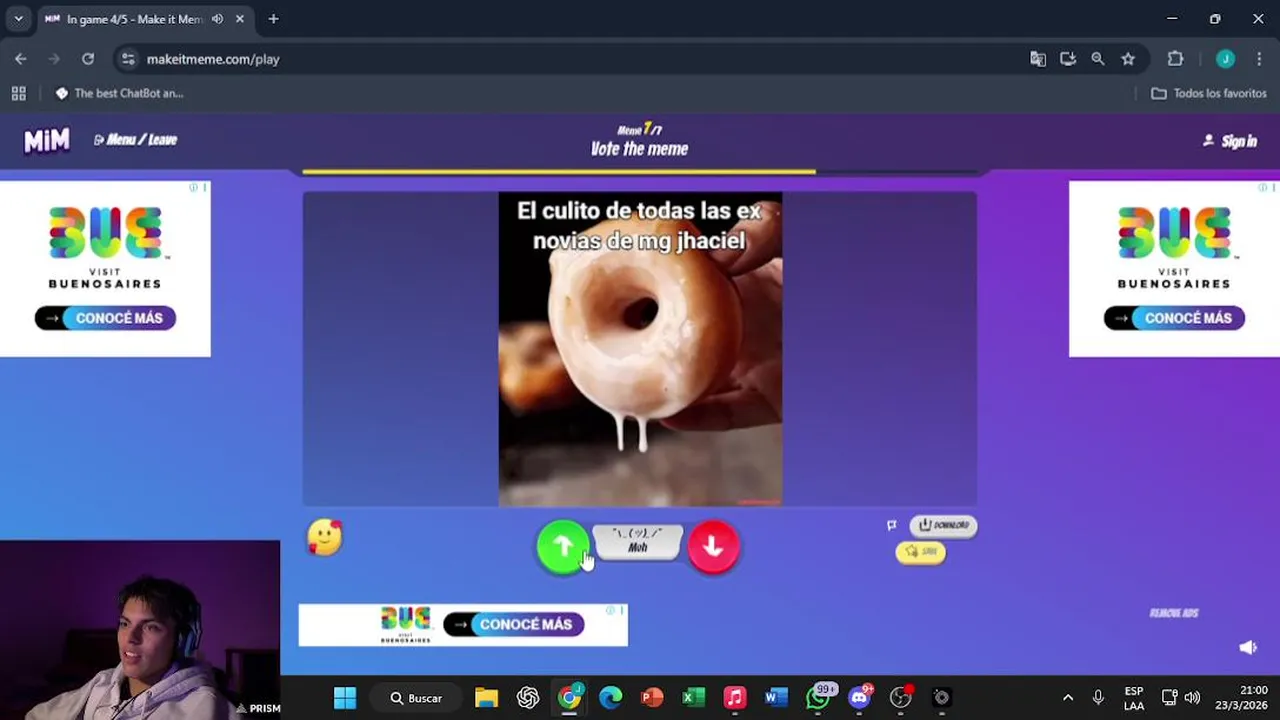Open the apps grid in bookmarks bar
The height and width of the screenshot is (720, 1280).
tap(18, 93)
